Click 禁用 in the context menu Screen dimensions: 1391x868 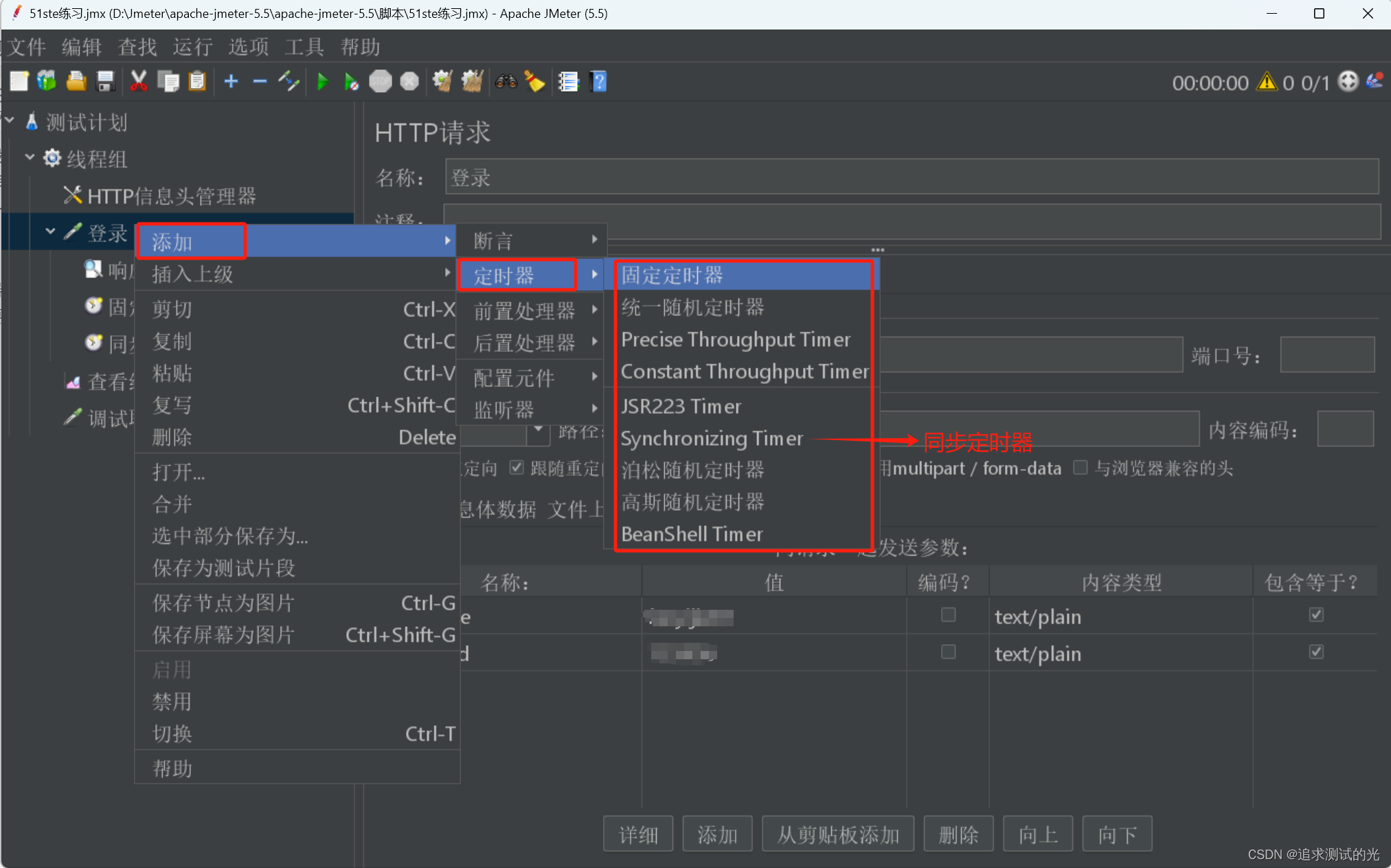click(297, 702)
